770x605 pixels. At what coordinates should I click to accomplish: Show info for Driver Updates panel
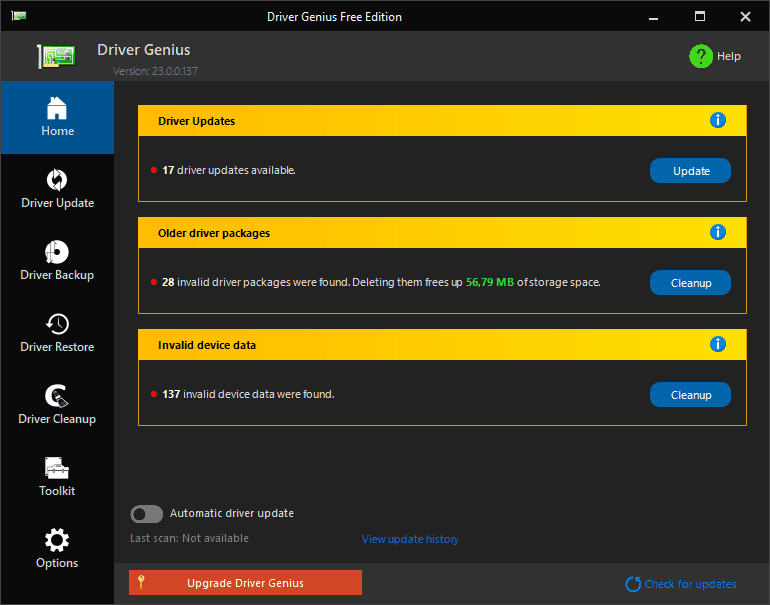click(718, 120)
